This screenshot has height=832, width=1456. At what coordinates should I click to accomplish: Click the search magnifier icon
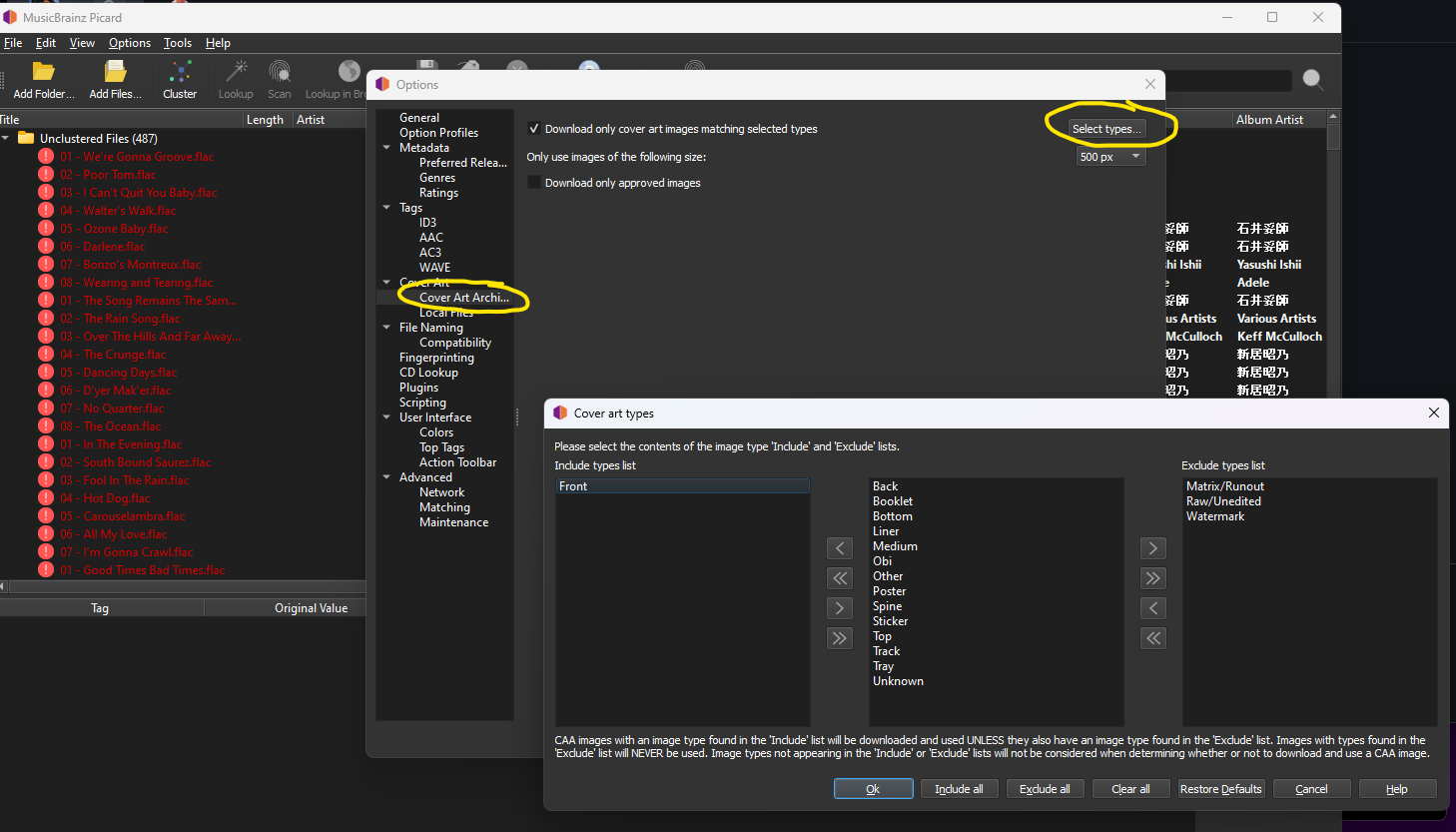click(x=1313, y=80)
